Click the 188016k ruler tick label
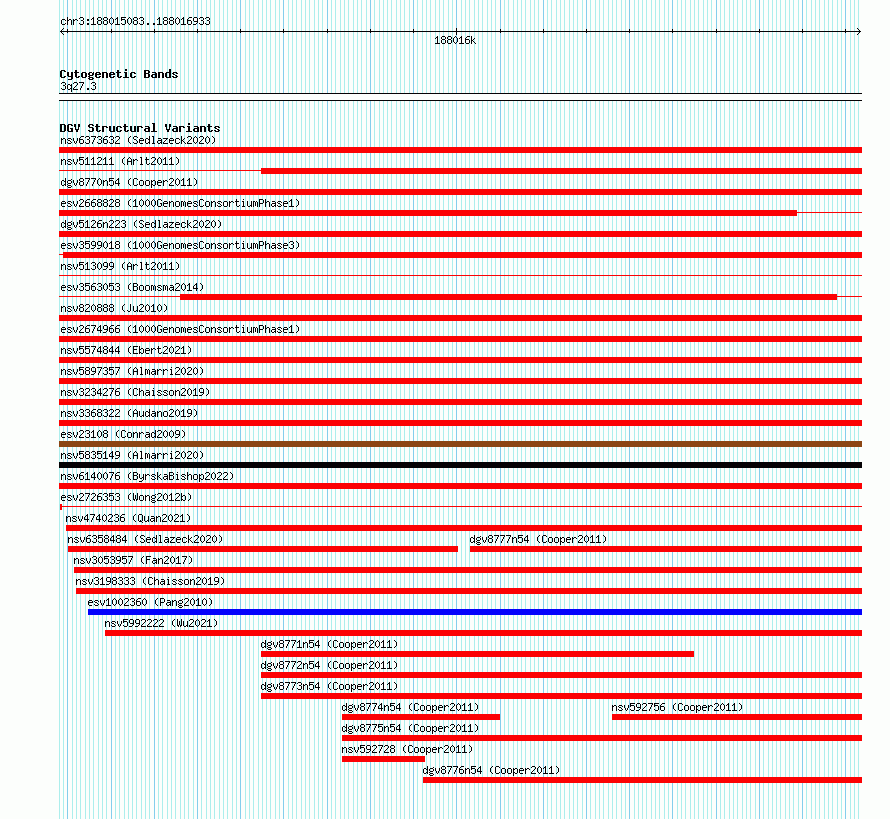 point(455,41)
